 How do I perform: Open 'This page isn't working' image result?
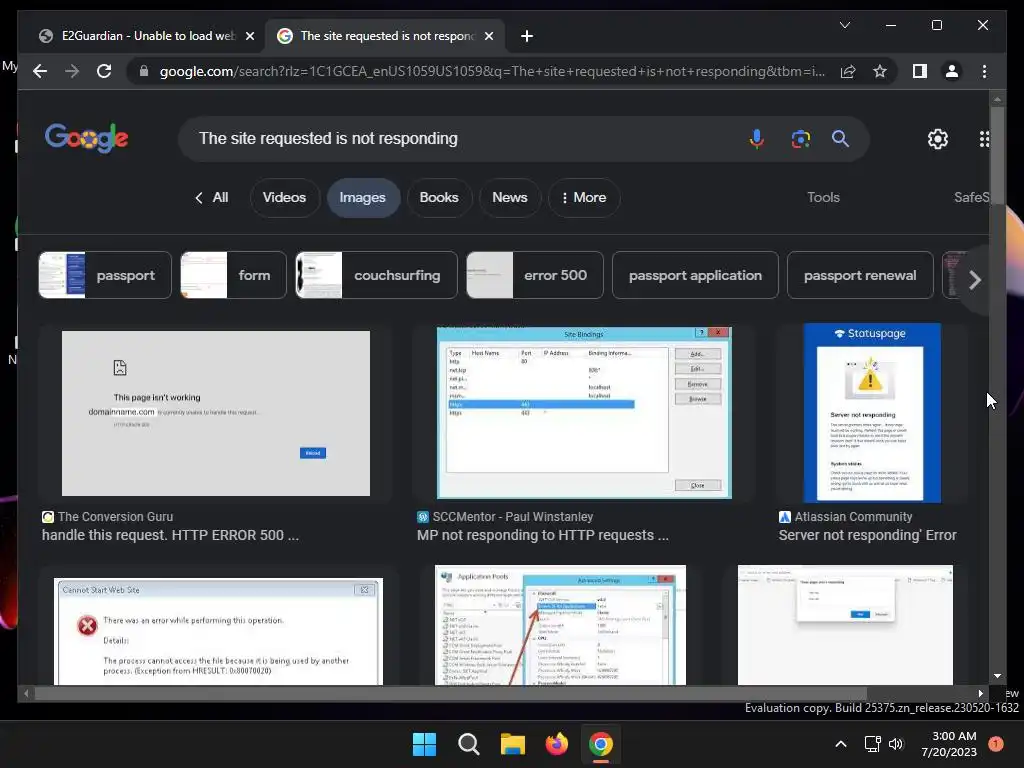point(216,413)
